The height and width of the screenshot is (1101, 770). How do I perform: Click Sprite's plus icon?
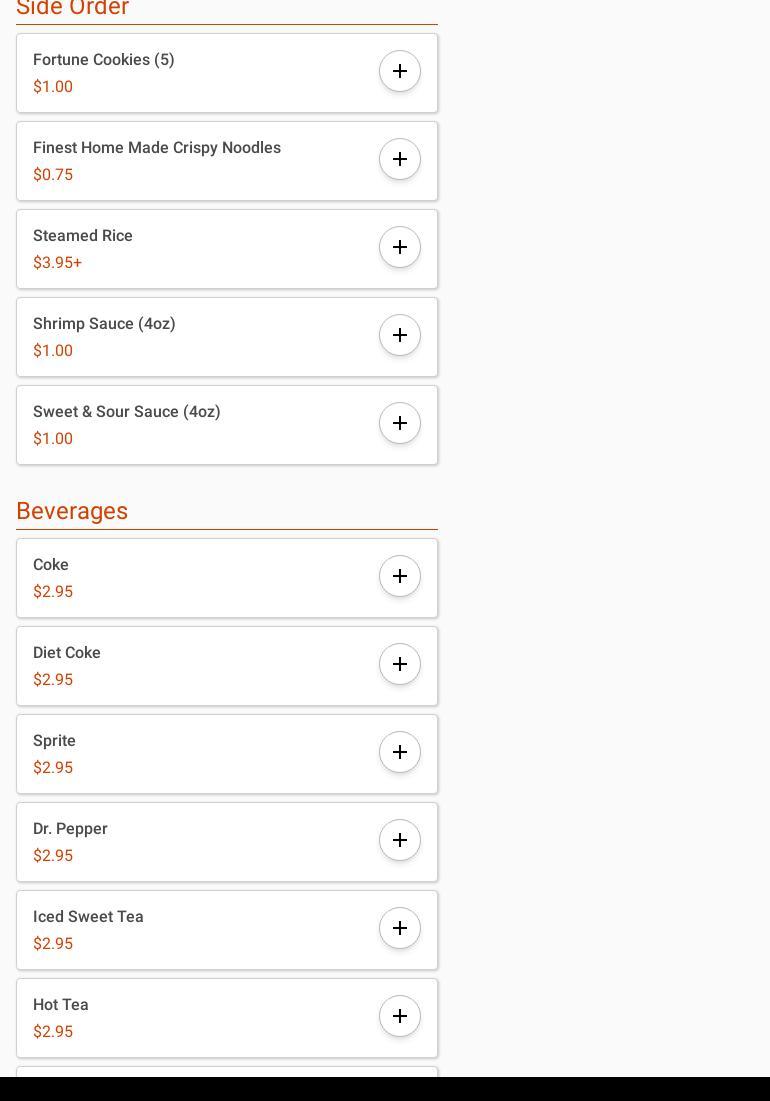click(400, 752)
